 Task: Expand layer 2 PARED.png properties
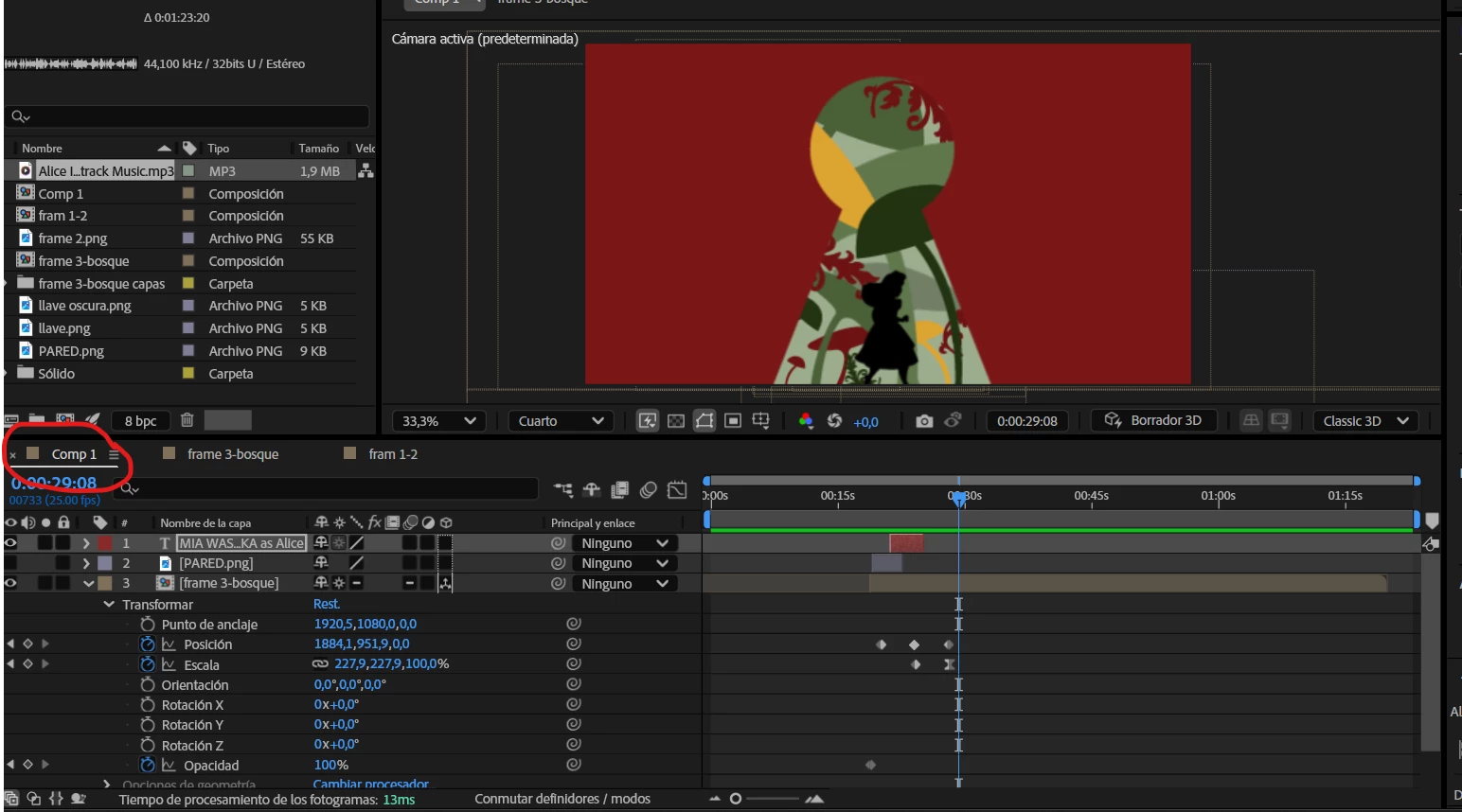tap(86, 563)
